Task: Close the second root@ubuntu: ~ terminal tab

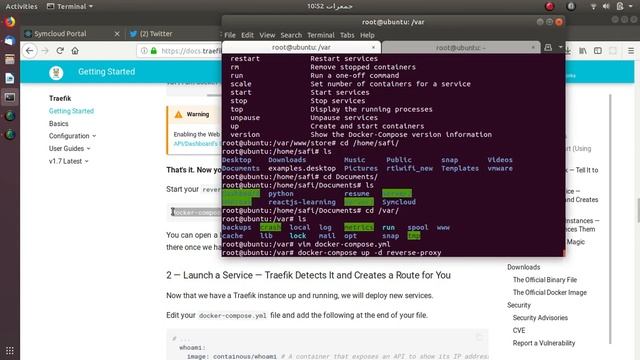Action: coord(533,47)
